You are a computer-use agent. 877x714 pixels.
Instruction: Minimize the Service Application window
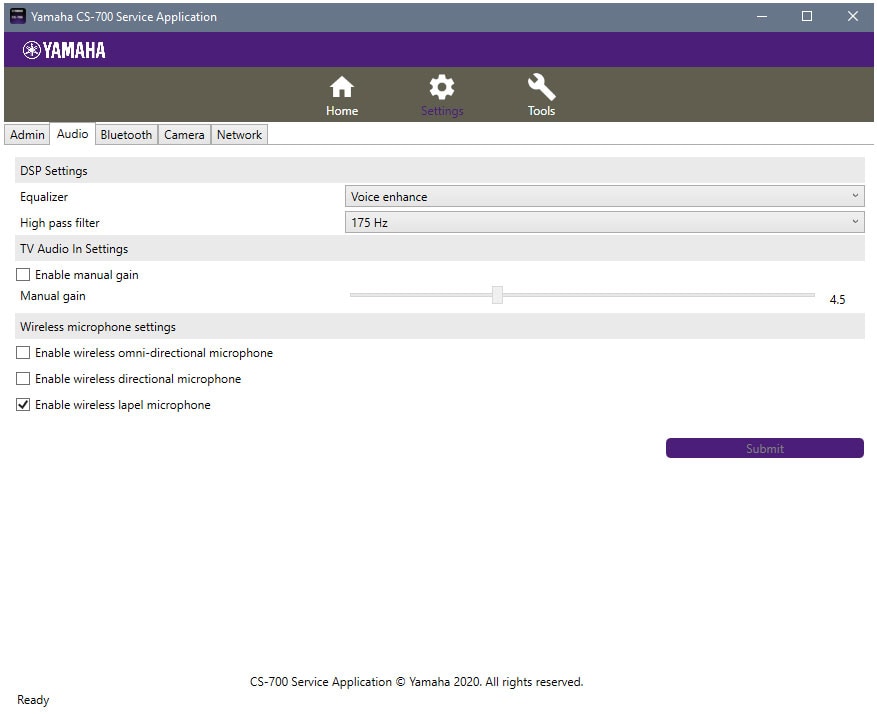coord(762,16)
